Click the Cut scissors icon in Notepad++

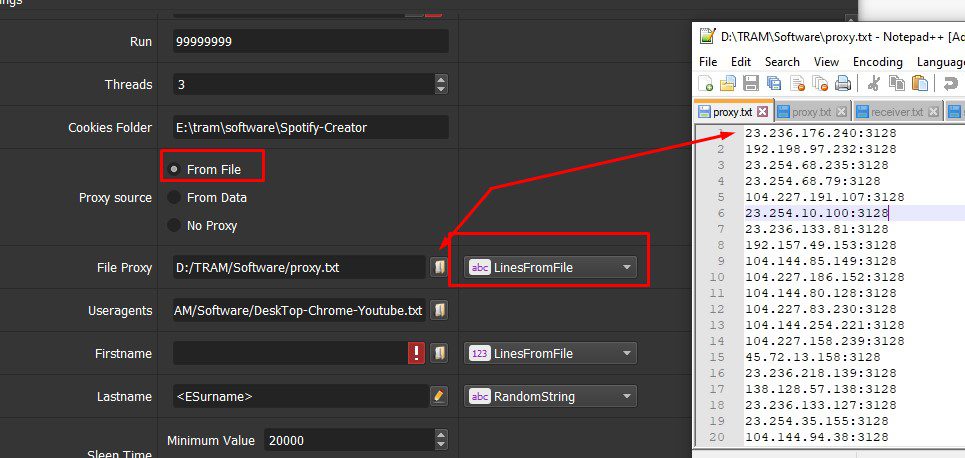point(873,83)
